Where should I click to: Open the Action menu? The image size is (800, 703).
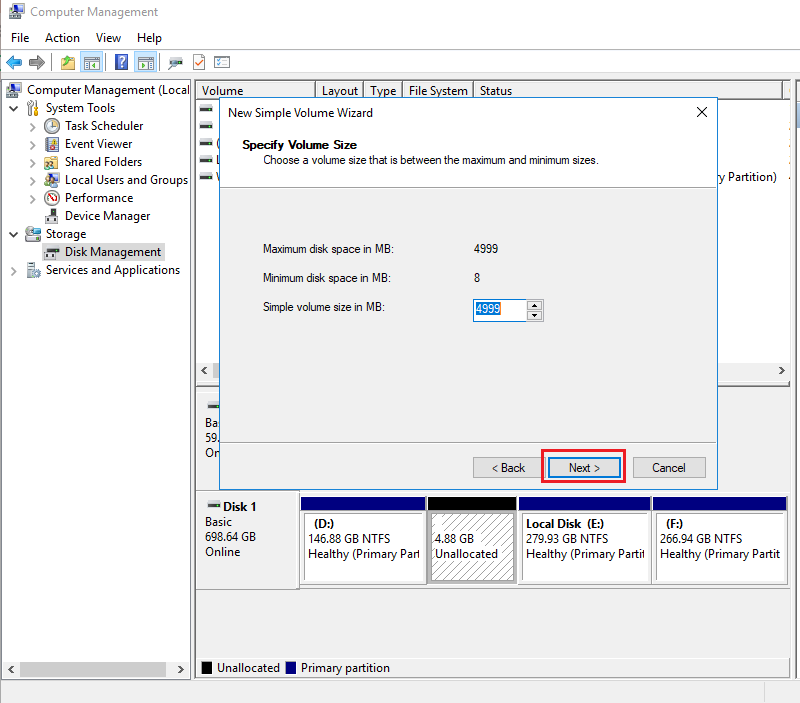click(62, 37)
